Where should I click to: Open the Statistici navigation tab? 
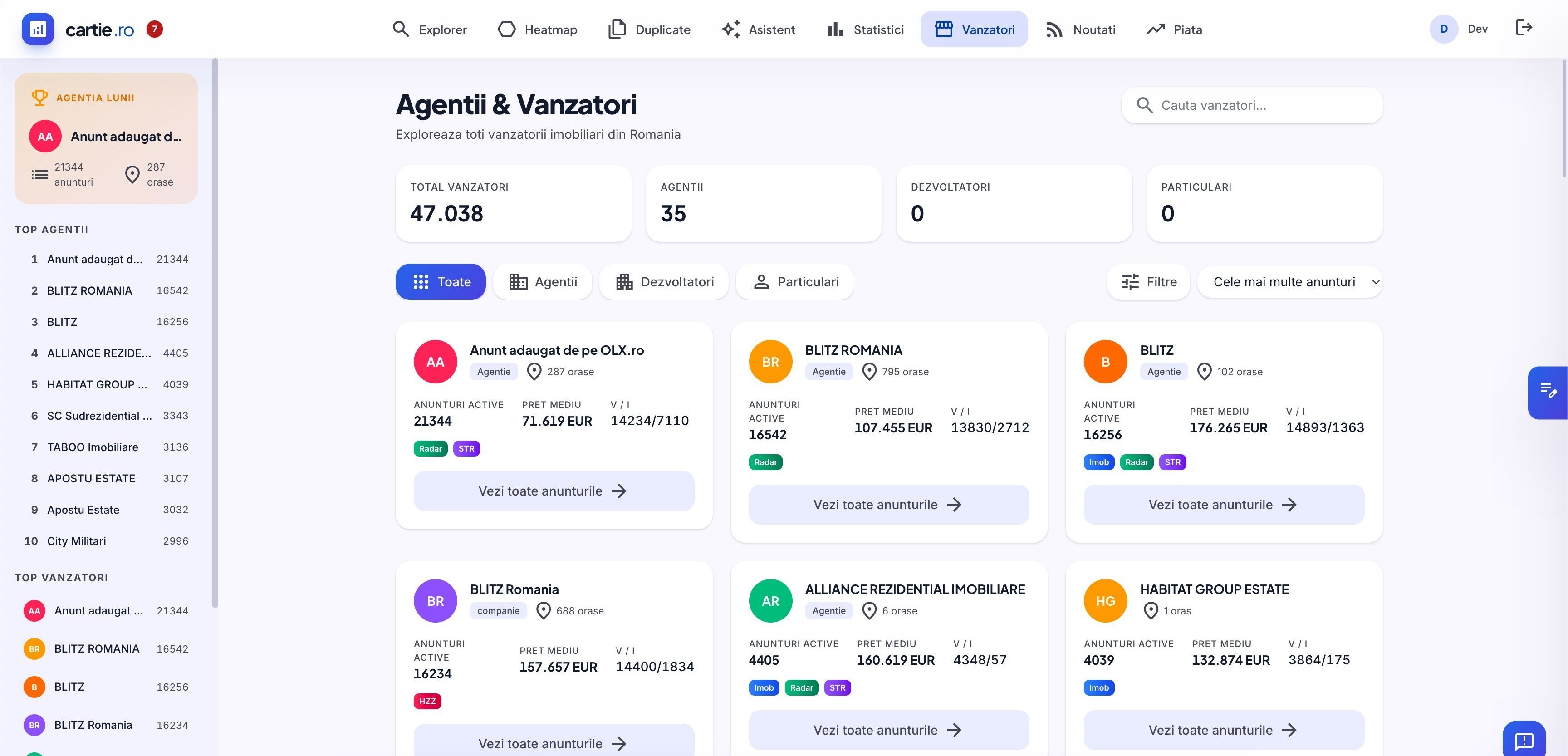pos(865,29)
